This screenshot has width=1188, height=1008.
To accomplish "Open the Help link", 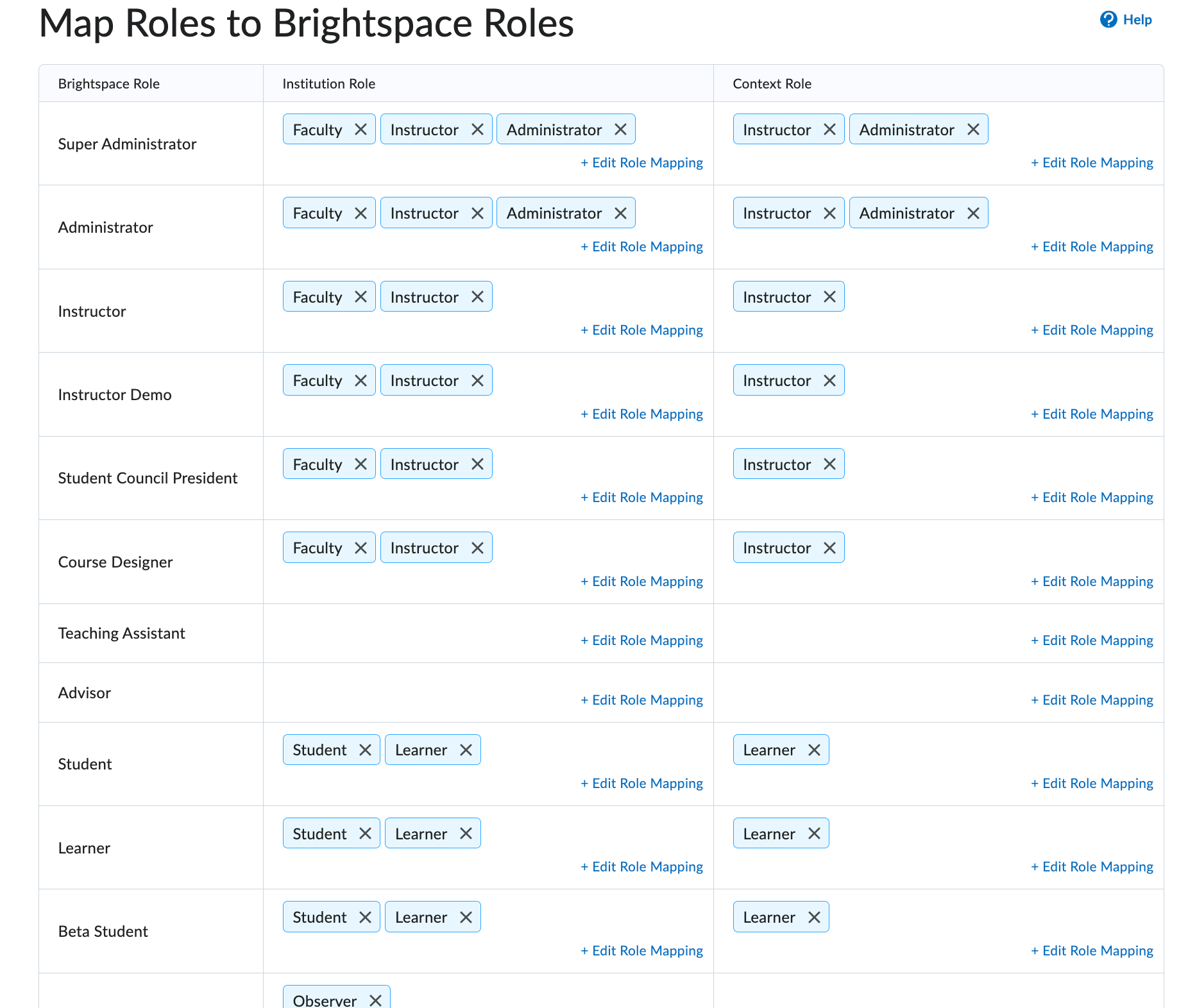I will click(1126, 20).
